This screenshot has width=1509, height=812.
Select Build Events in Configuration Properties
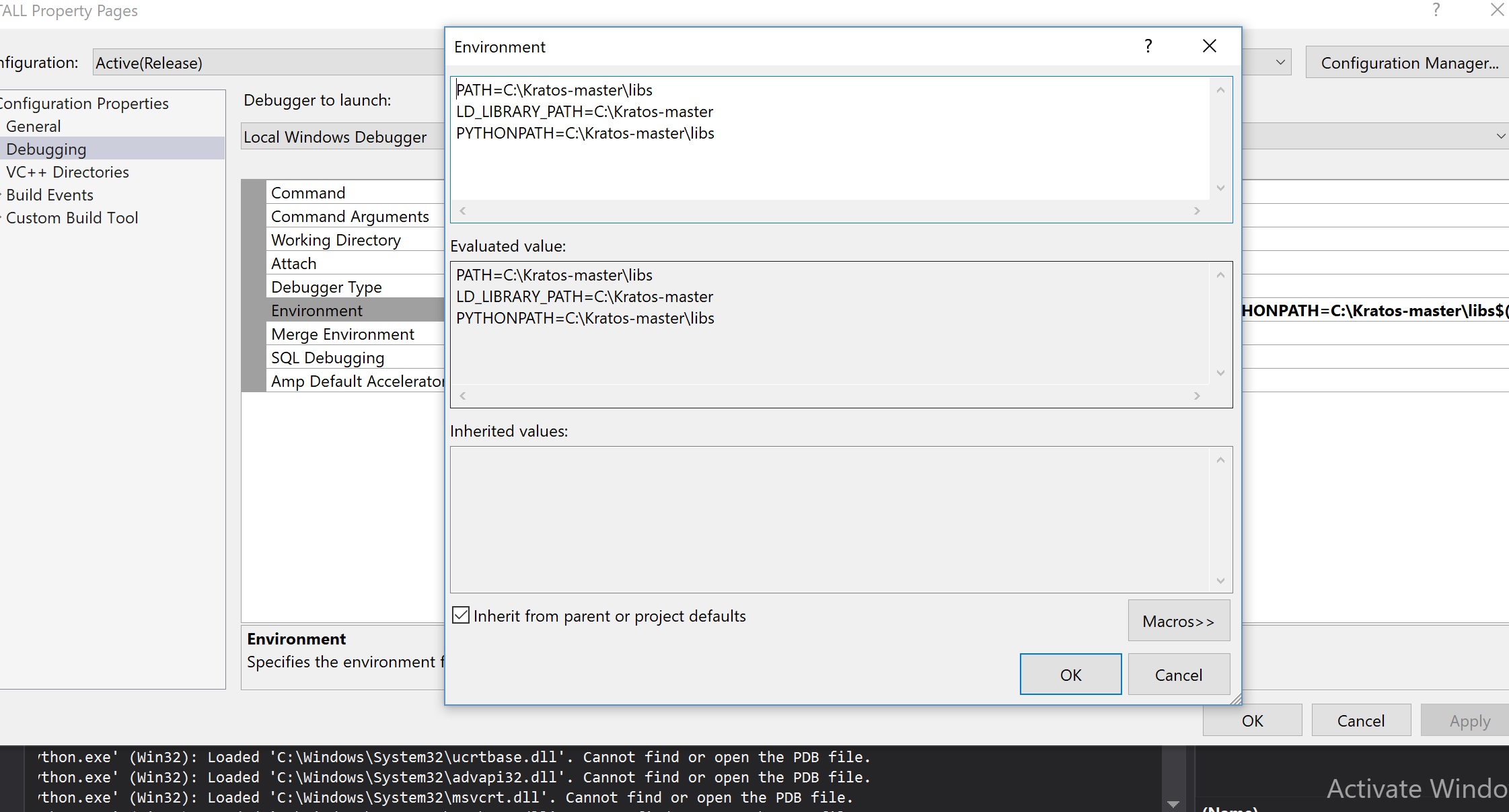[x=50, y=194]
